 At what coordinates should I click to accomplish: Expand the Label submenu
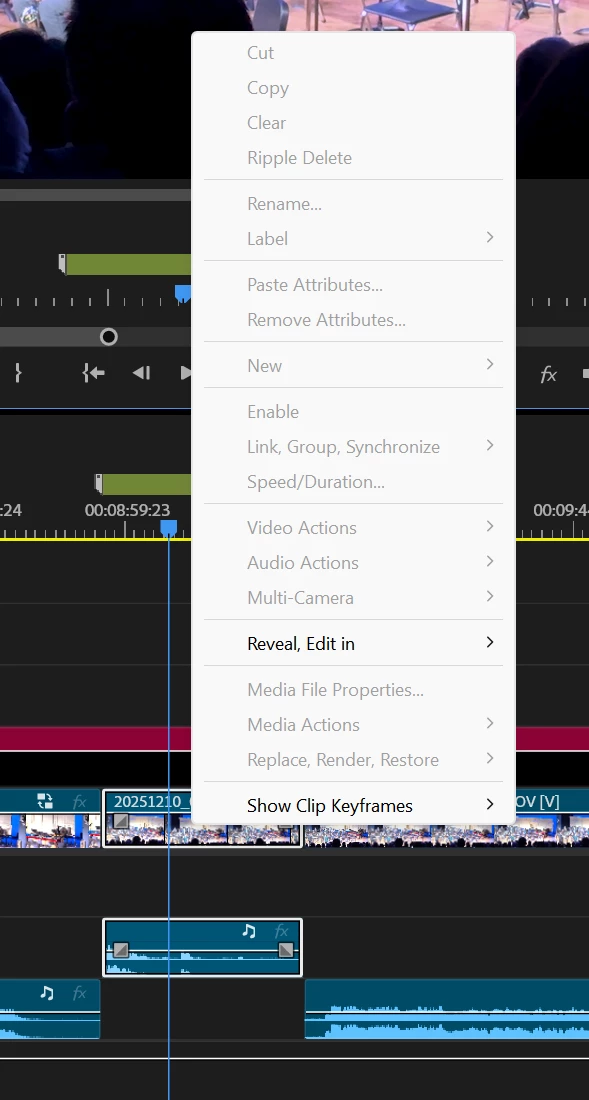(353, 239)
